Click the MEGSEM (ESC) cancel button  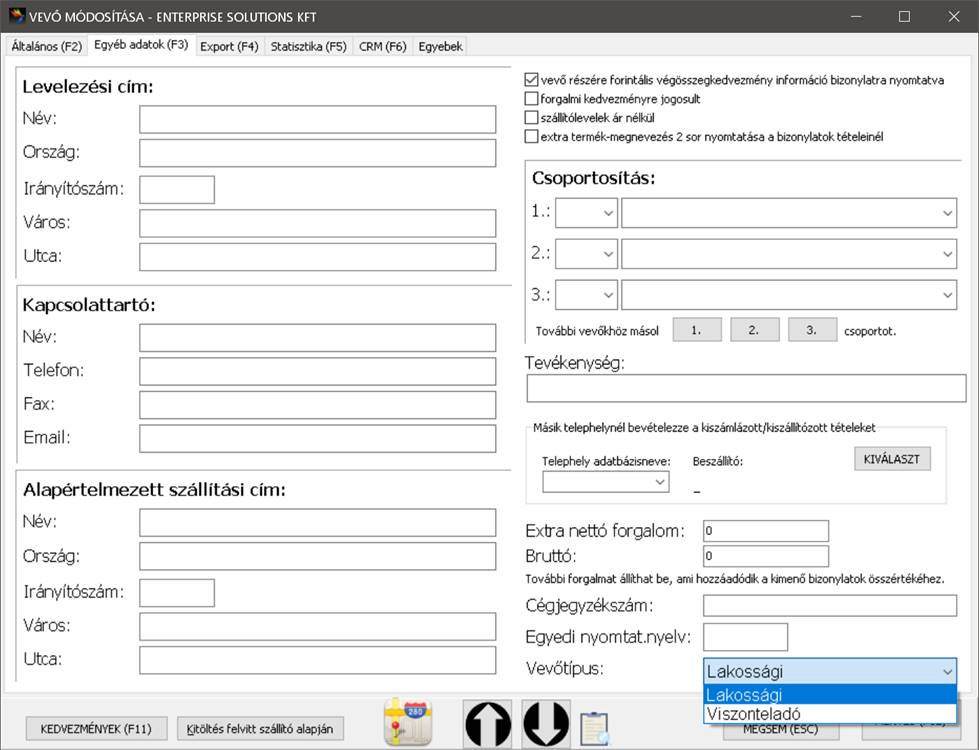click(x=780, y=730)
